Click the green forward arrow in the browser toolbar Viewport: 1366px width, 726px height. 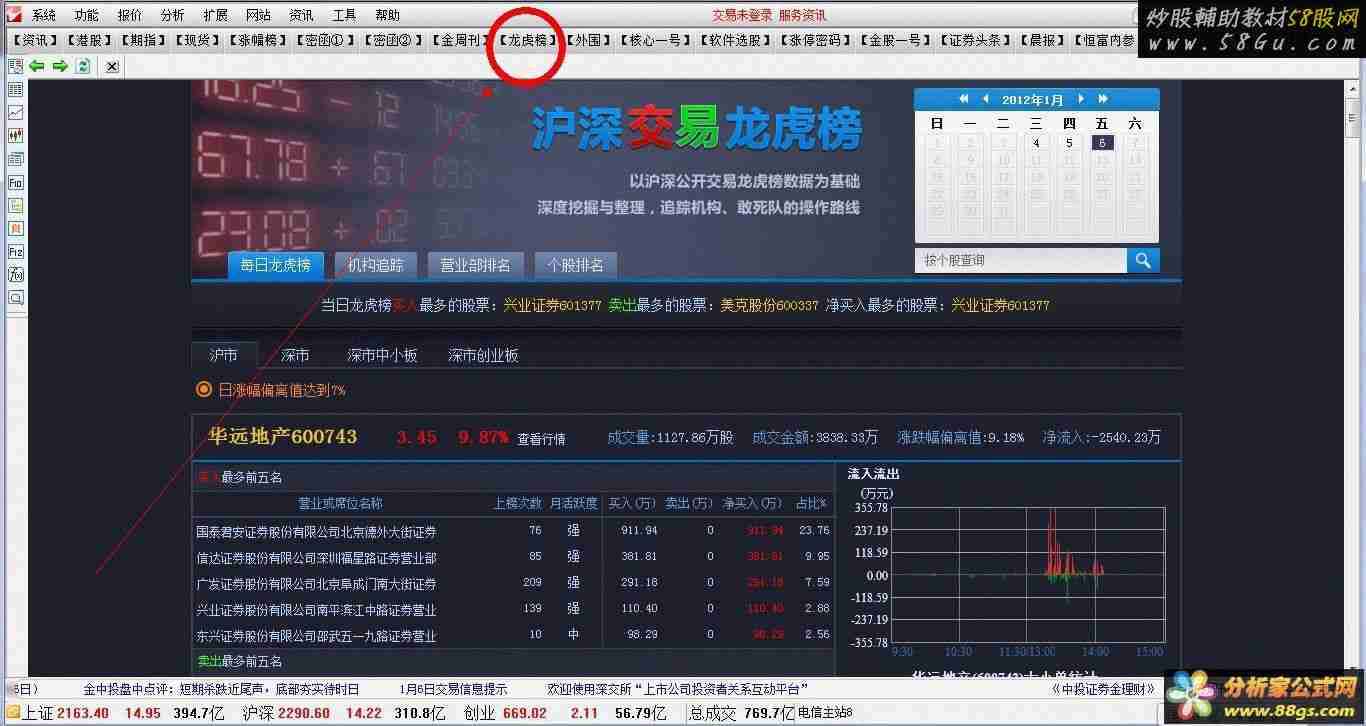point(60,66)
